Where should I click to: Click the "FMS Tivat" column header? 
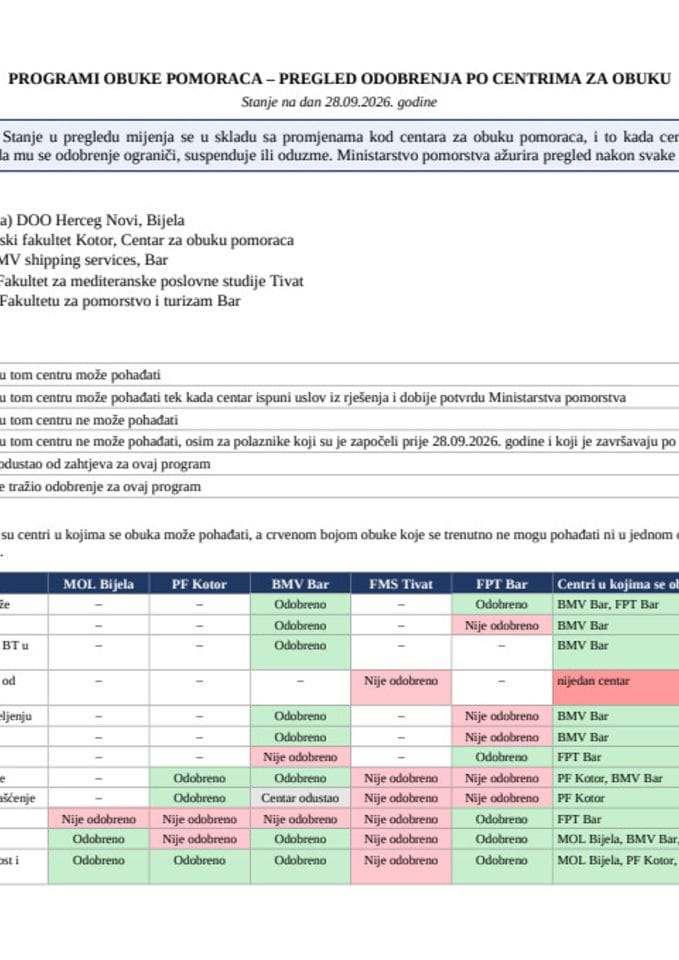(x=401, y=584)
